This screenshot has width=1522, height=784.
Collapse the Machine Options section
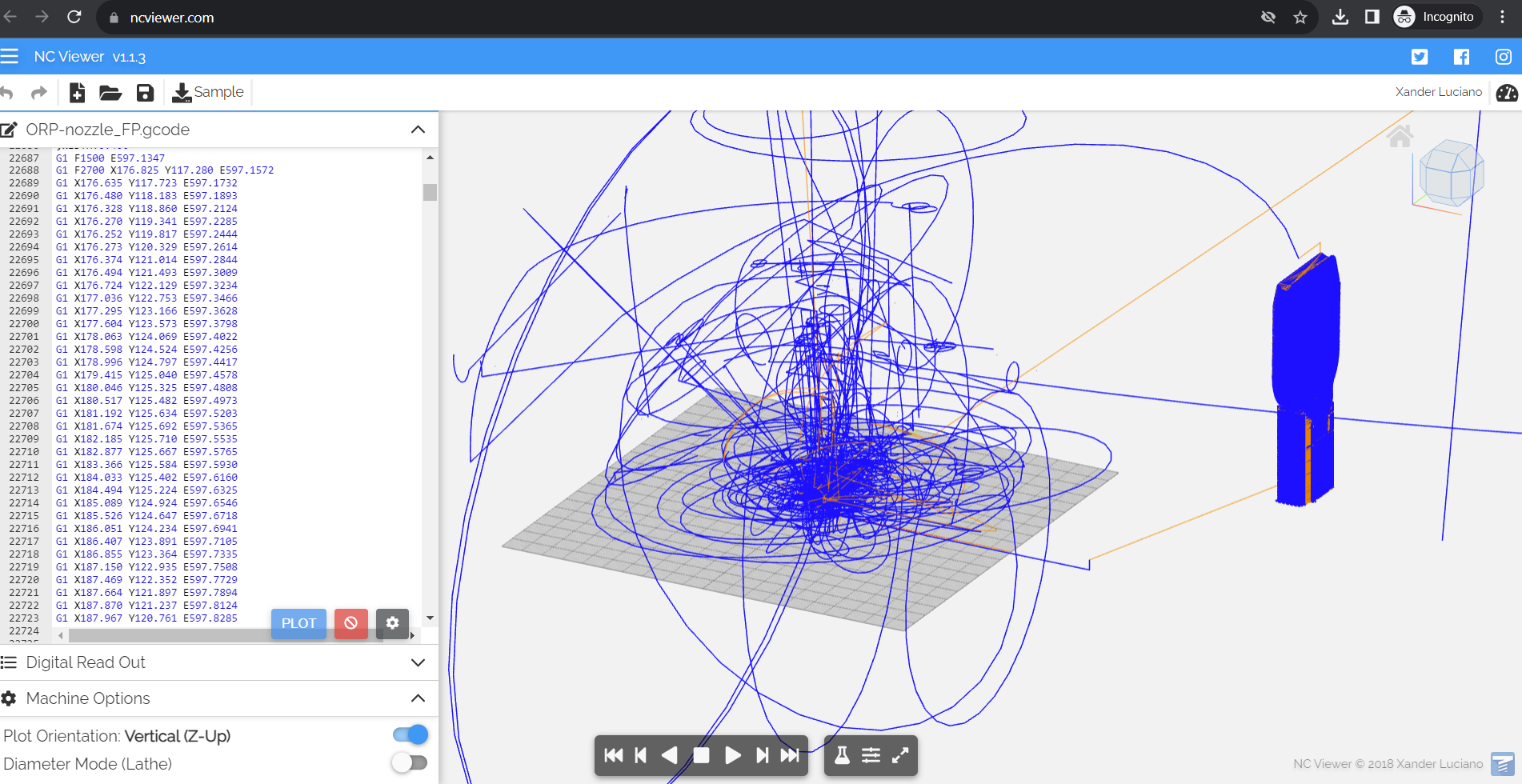pos(418,698)
